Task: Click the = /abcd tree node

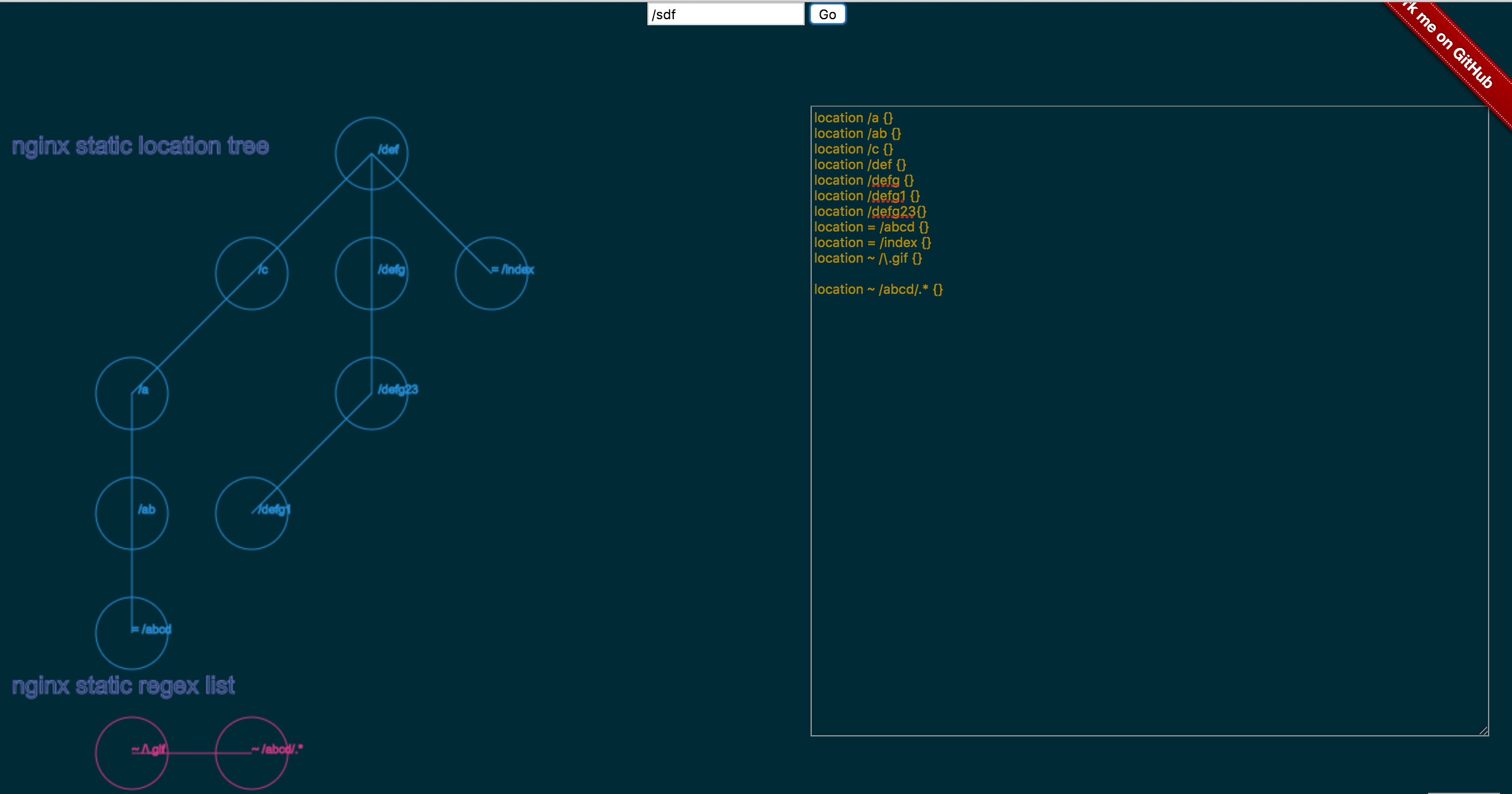Action: click(131, 633)
